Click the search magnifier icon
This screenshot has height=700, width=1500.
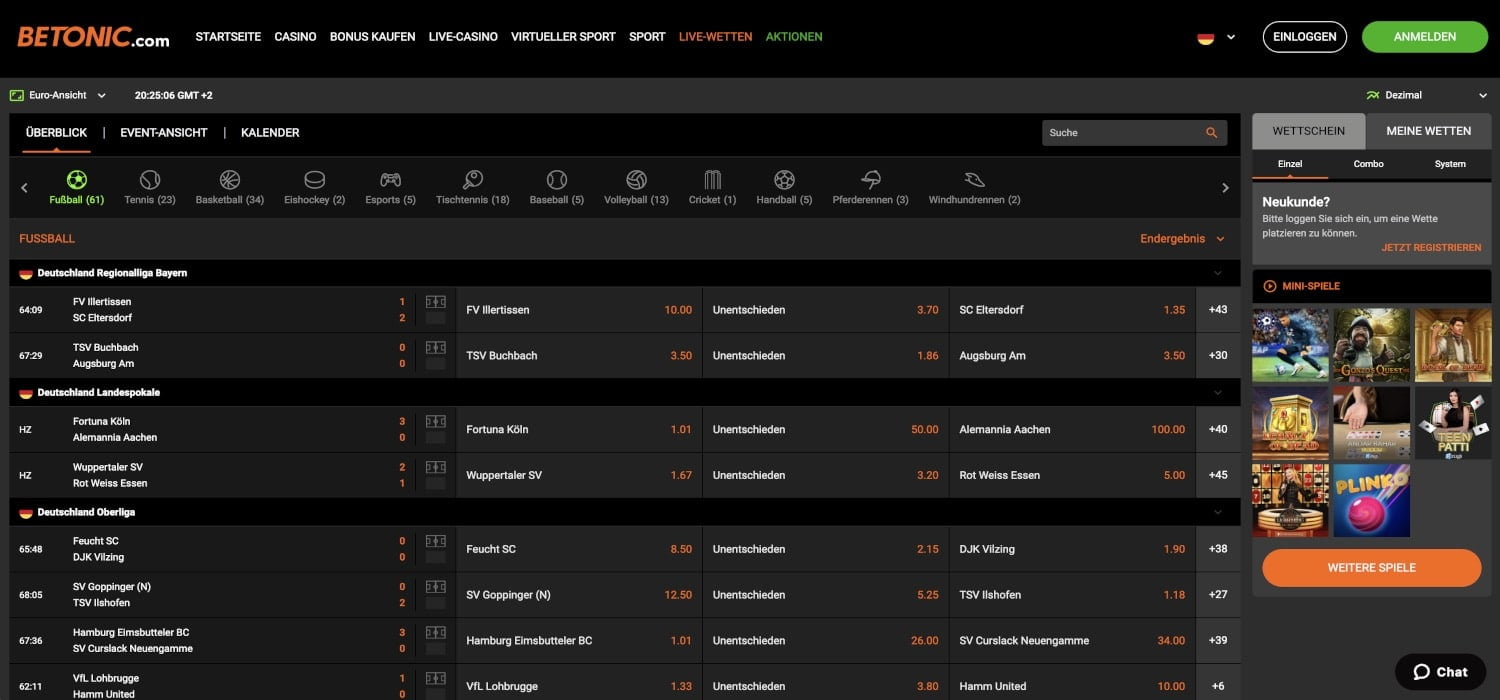pos(1211,132)
